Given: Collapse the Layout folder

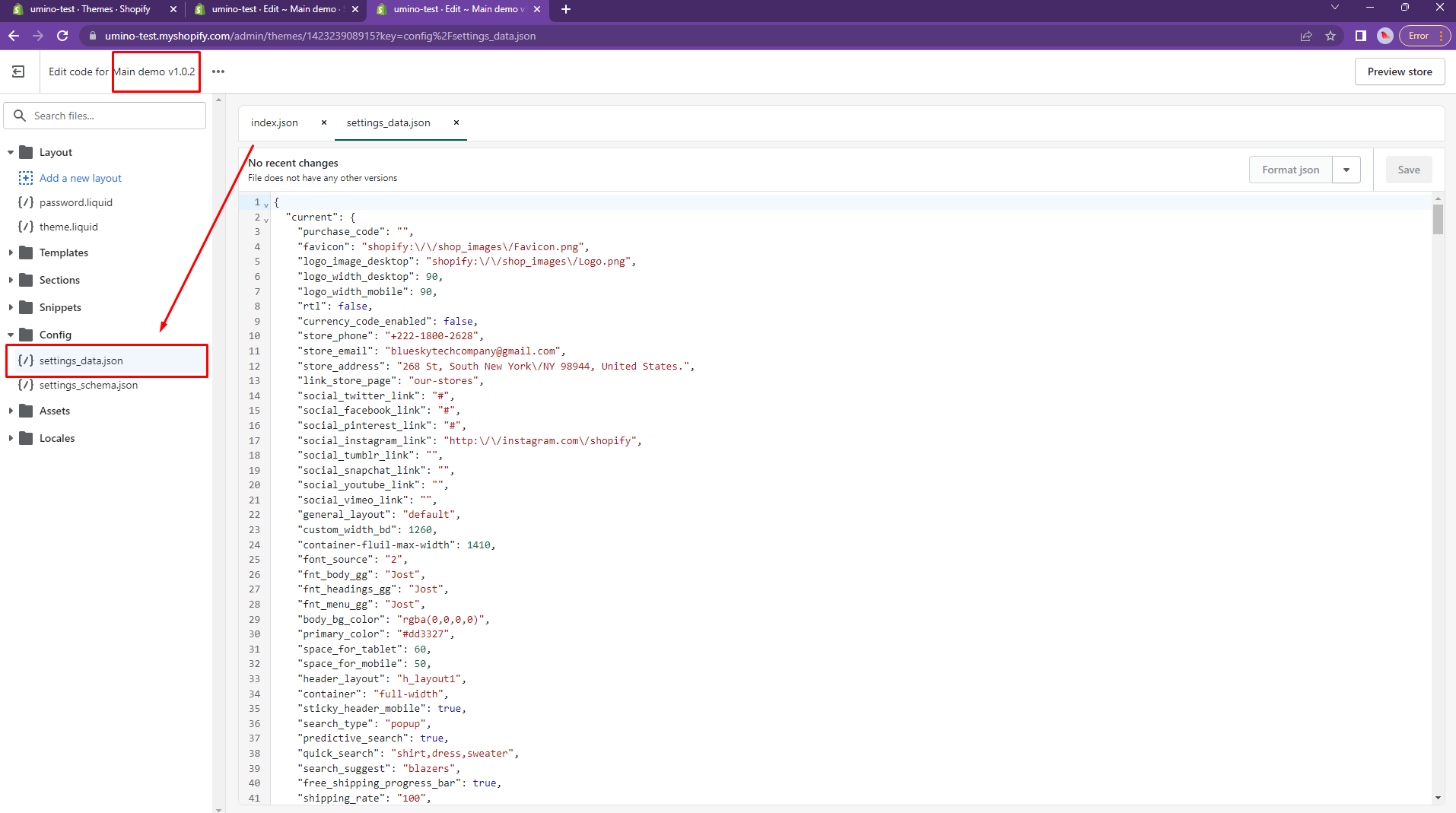Looking at the screenshot, I should (x=11, y=152).
